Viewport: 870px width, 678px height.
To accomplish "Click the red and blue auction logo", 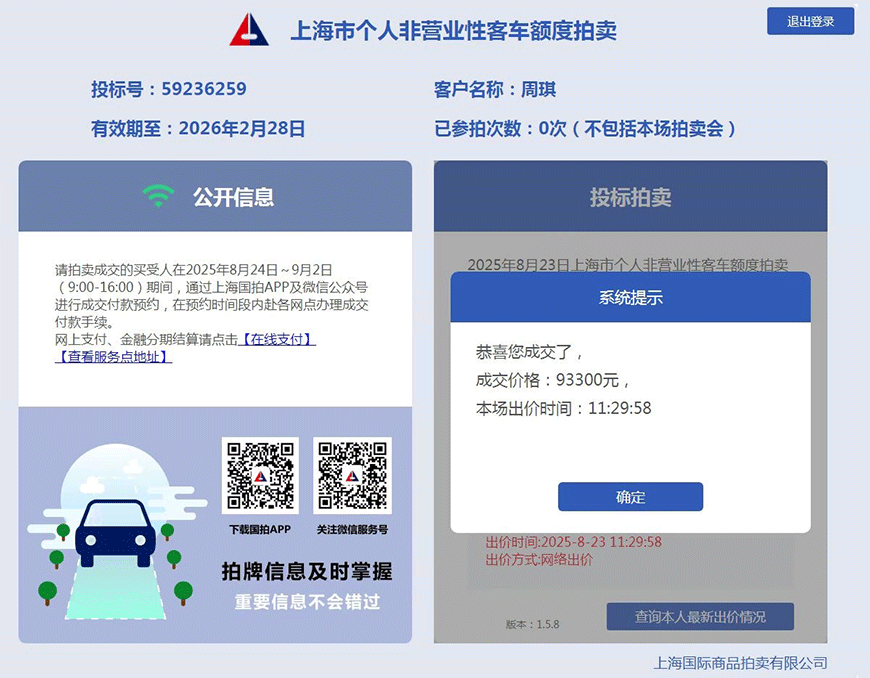I will (249, 30).
